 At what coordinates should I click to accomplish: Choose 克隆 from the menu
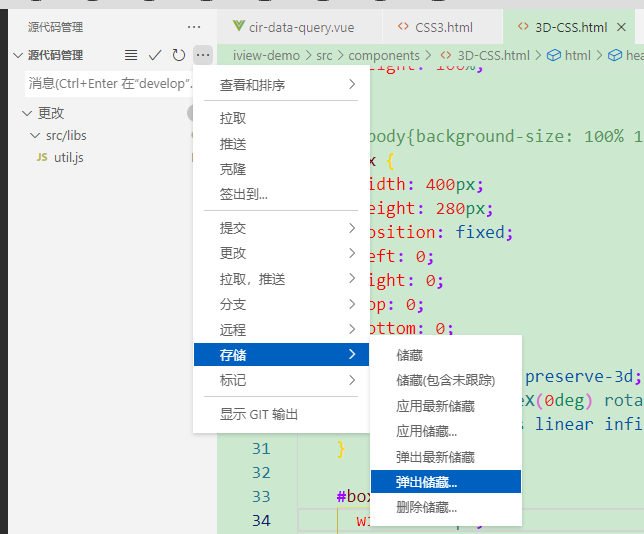tap(281, 169)
